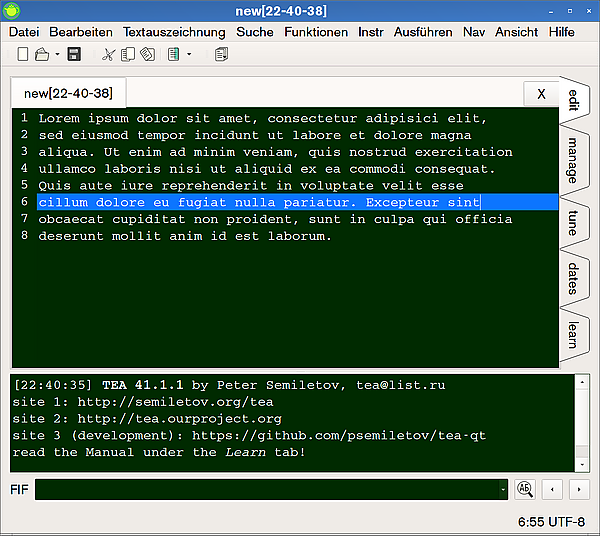Click 'read the Manual under the Learn tab!'

tap(159, 452)
